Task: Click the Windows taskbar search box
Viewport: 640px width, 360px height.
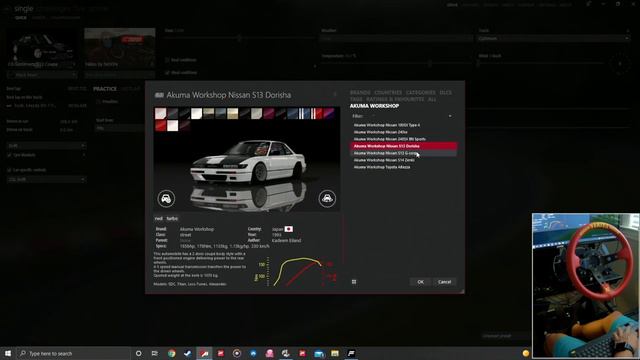Action: click(73, 353)
